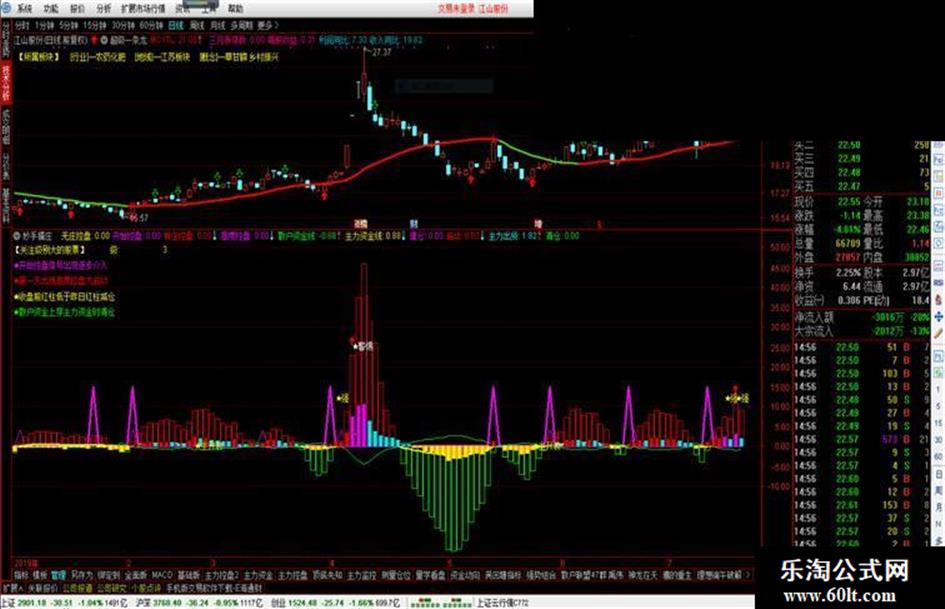Open the 模板 tab at the bottom
Viewport: 945px width, 609px height.
[x=40, y=575]
